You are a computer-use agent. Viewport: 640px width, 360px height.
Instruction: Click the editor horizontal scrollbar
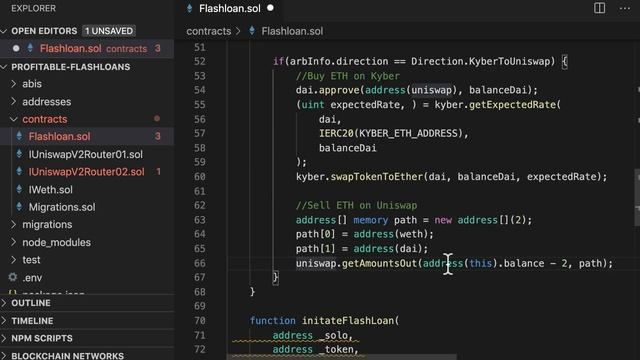[341, 357]
